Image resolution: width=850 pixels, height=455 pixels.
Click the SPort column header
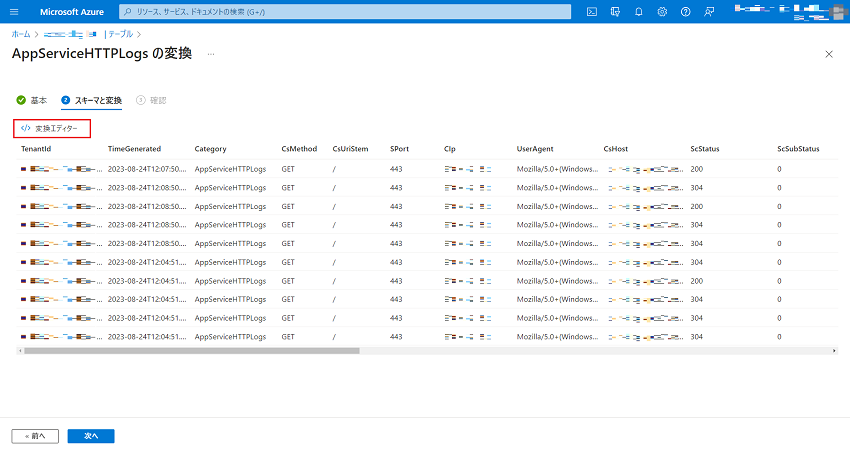(x=400, y=149)
